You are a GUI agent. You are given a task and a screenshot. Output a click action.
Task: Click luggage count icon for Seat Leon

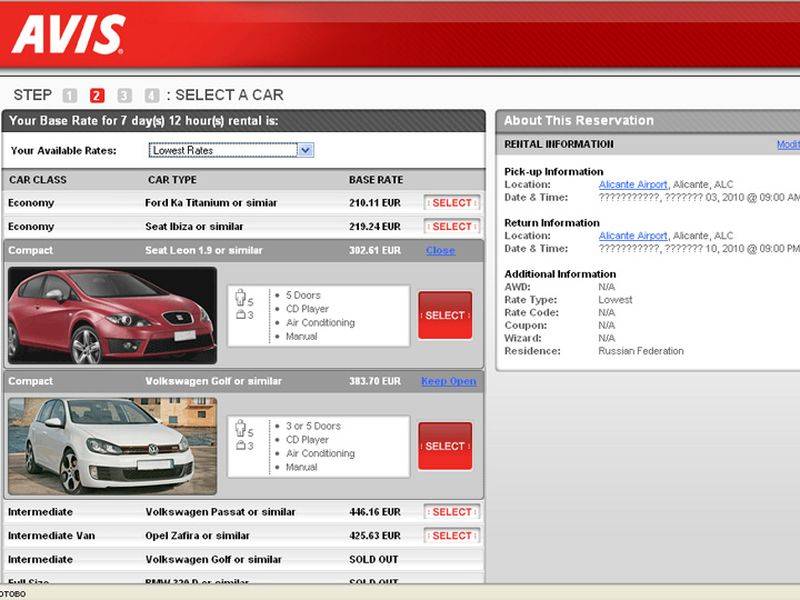pyautogui.click(x=241, y=315)
